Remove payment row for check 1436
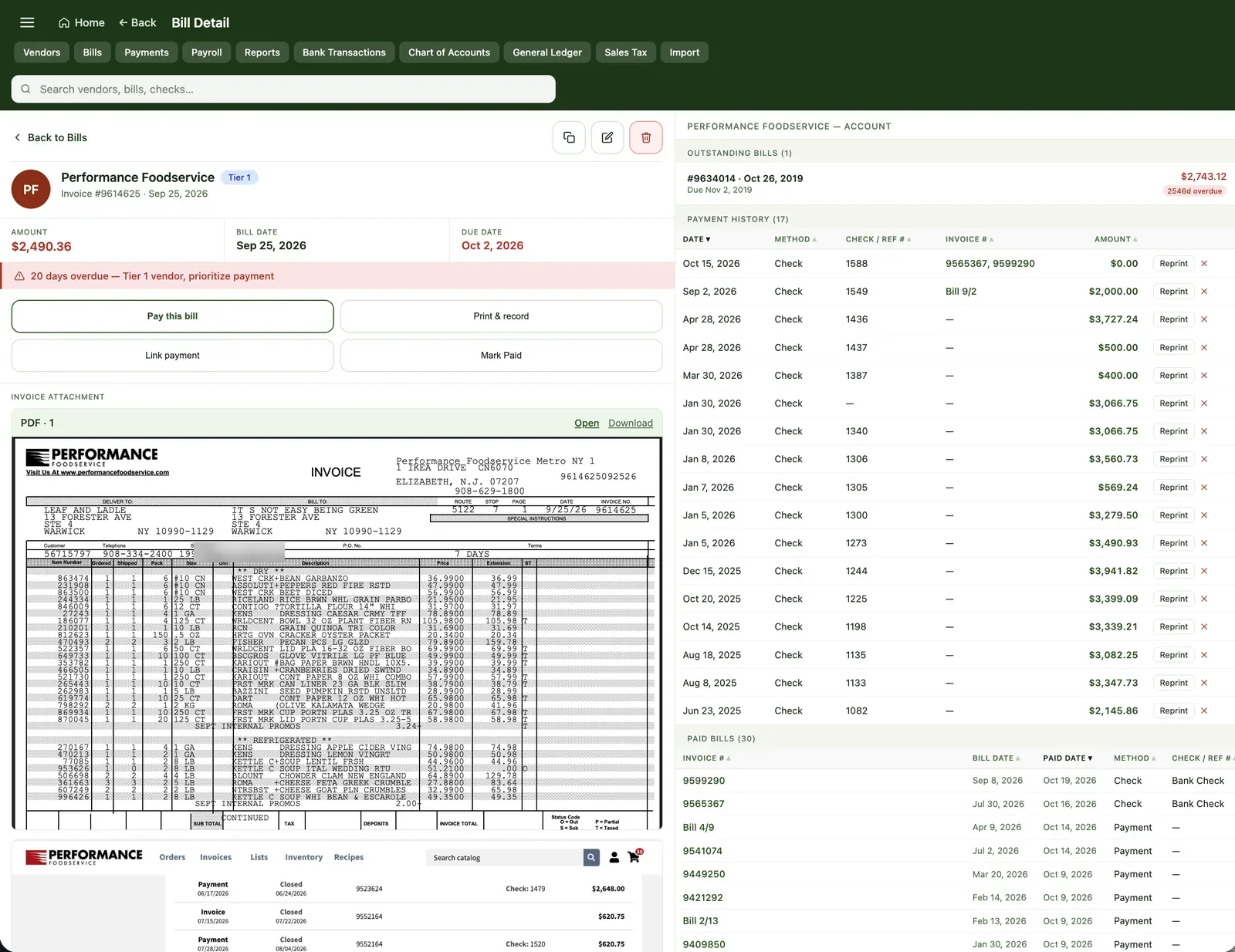 point(1204,319)
